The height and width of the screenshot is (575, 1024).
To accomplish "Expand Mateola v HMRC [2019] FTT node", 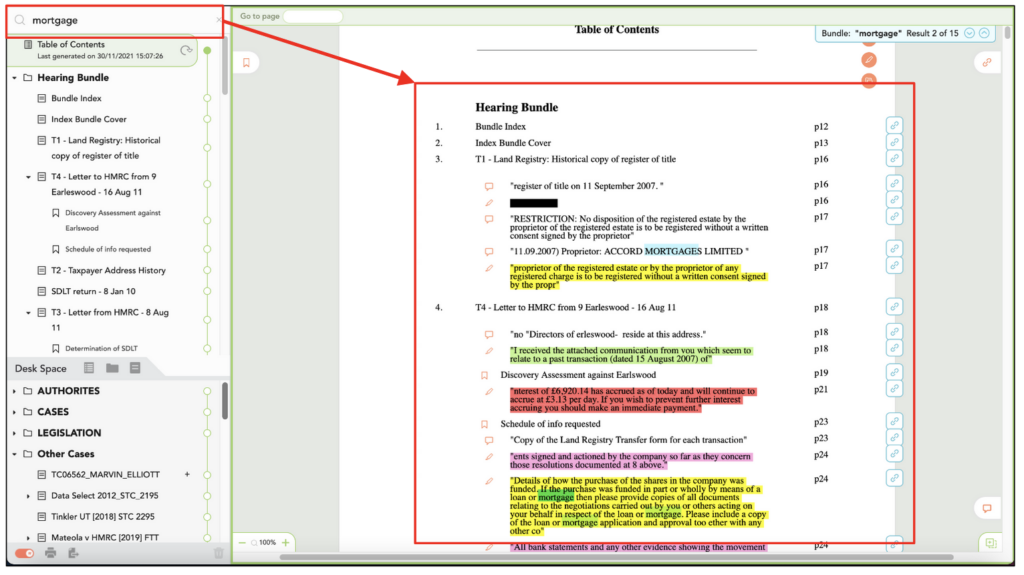I will [x=28, y=538].
